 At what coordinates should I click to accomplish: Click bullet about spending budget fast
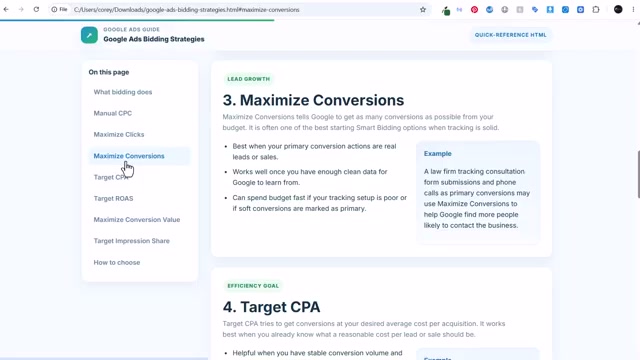pos(320,203)
